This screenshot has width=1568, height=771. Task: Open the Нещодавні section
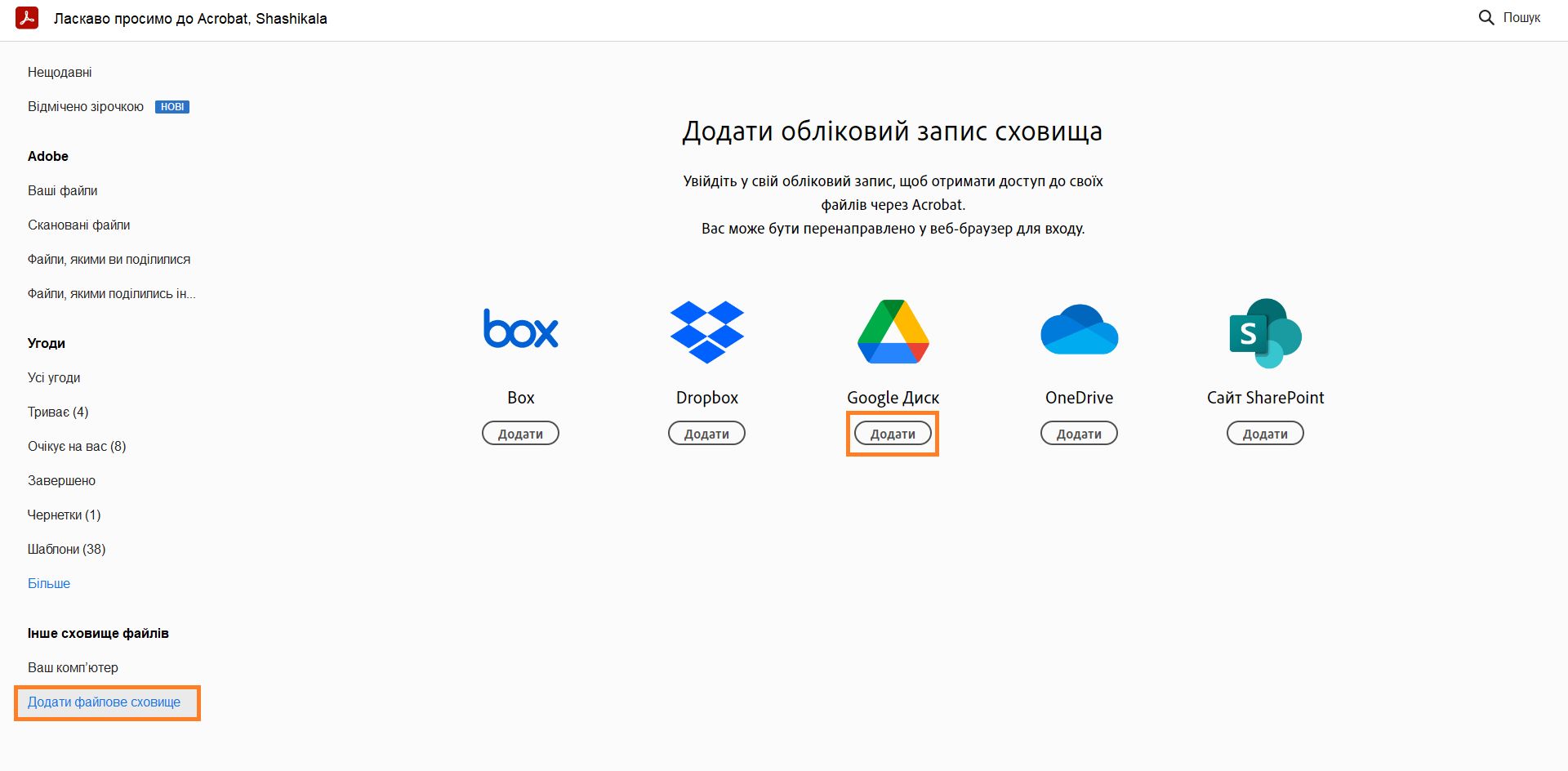[x=60, y=72]
